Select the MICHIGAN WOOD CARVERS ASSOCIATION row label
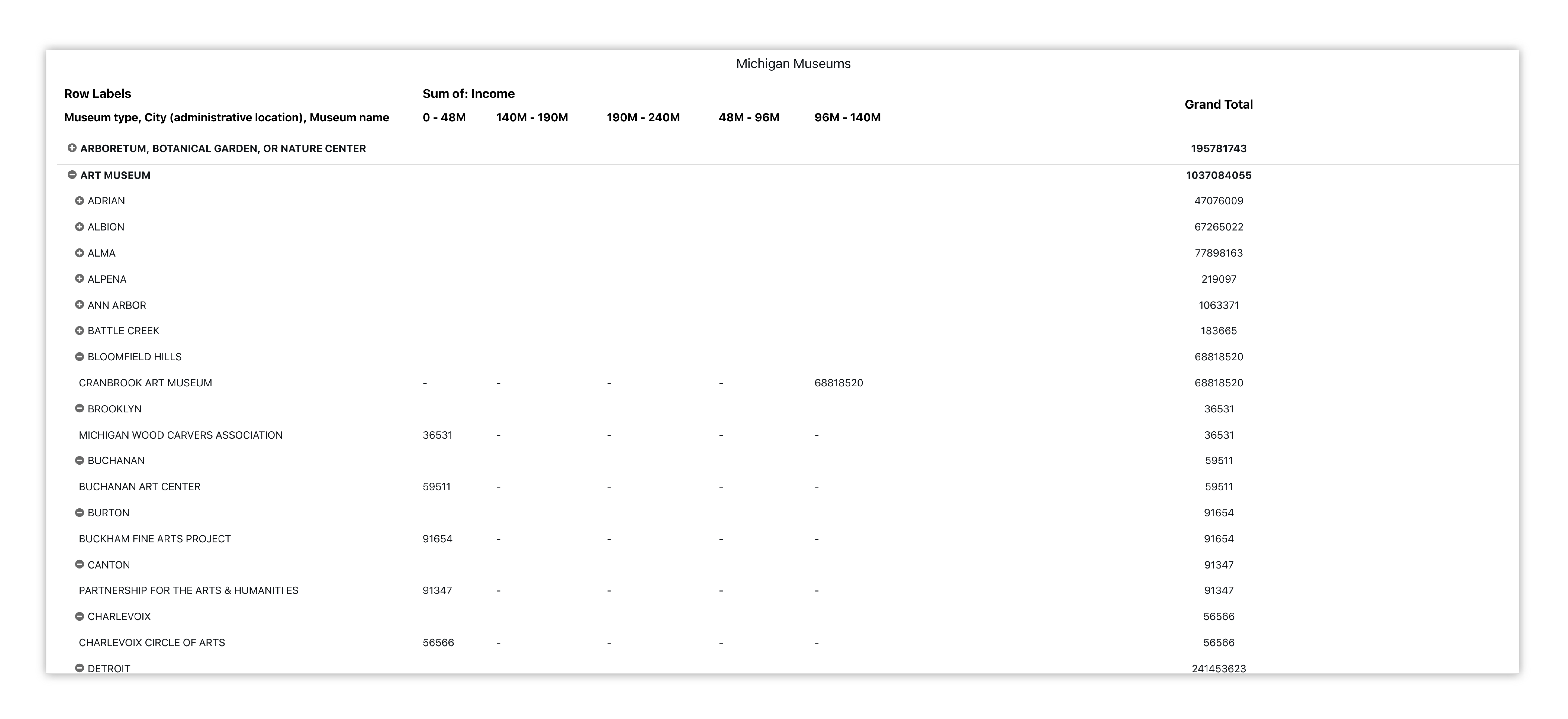1568x719 pixels. click(181, 436)
